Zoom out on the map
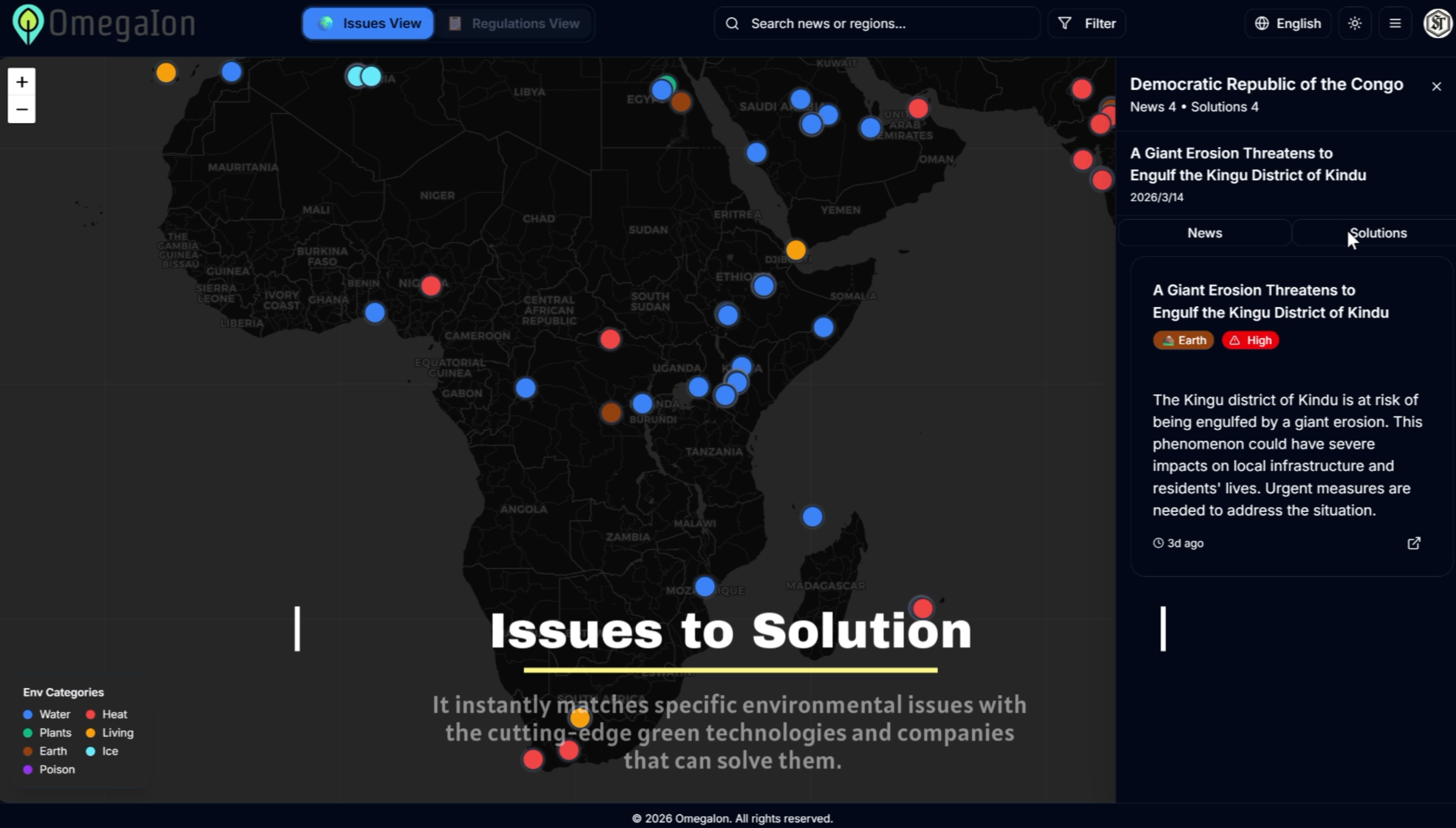 point(22,109)
